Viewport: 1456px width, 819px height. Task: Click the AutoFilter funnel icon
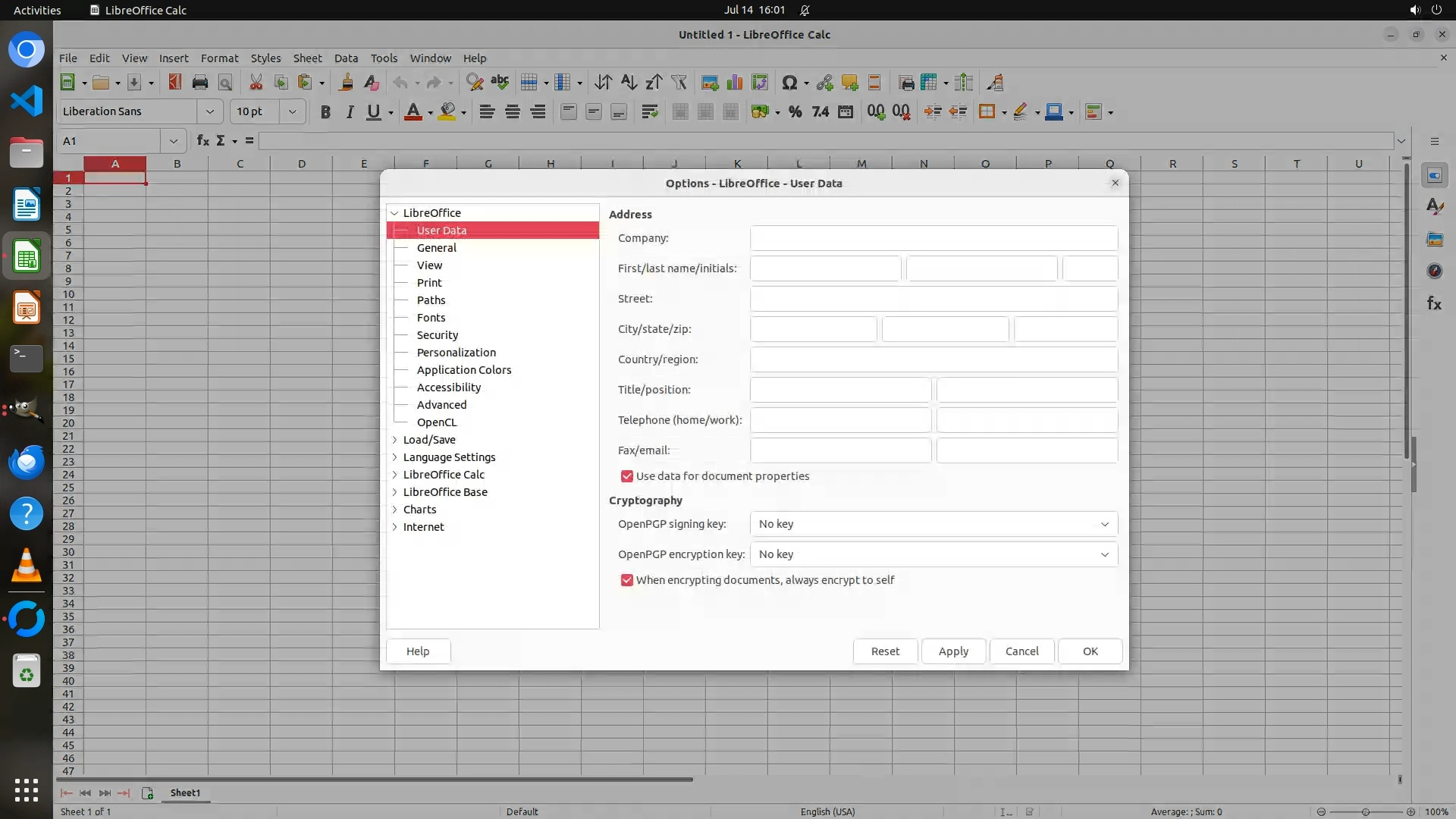tap(679, 83)
